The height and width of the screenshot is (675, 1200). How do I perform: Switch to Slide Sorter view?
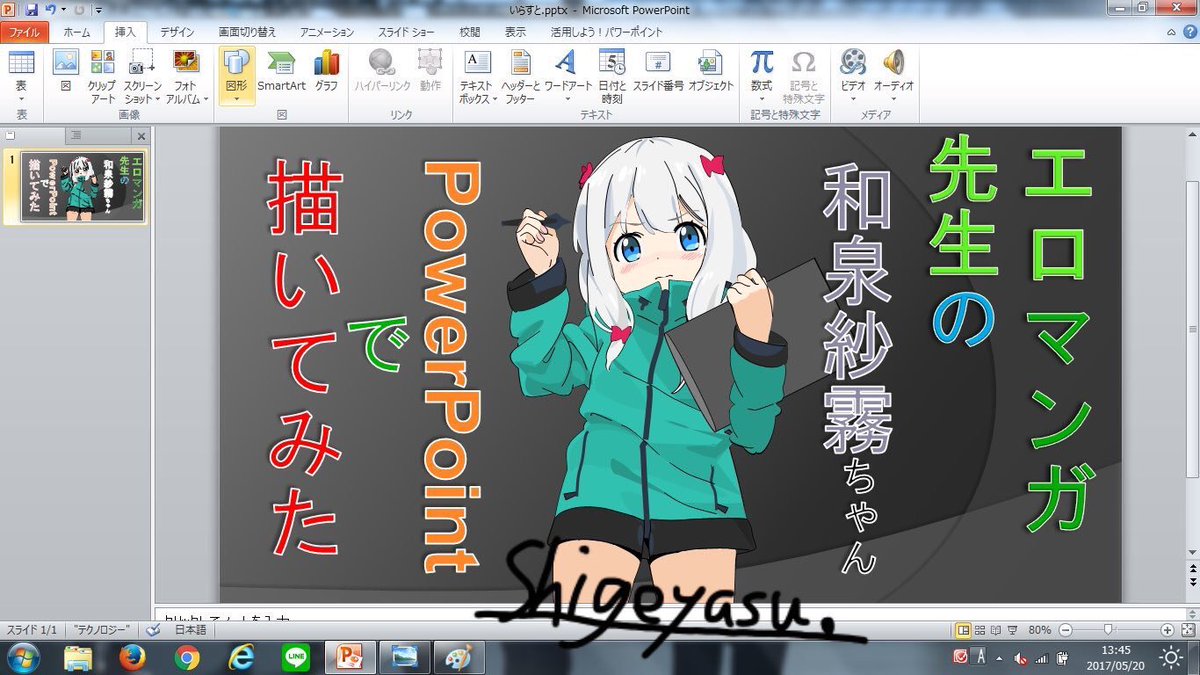(x=978, y=630)
